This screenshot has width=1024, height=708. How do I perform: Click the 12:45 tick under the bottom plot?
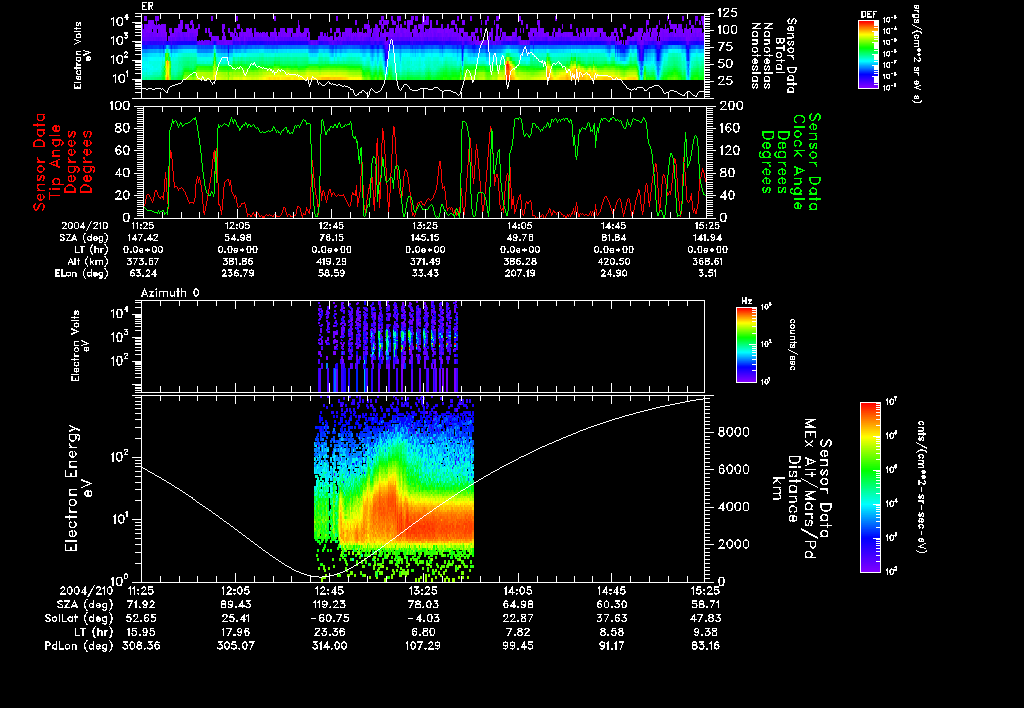coord(329,591)
